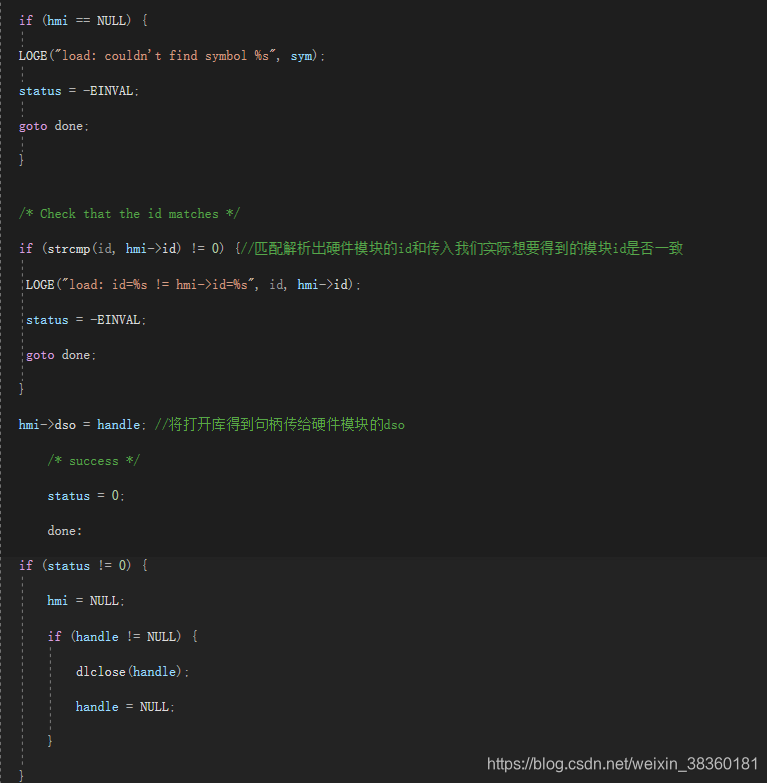Click the line 'if (handle != NULL) {'
The width and height of the screenshot is (767, 783).
pyautogui.click(x=123, y=636)
